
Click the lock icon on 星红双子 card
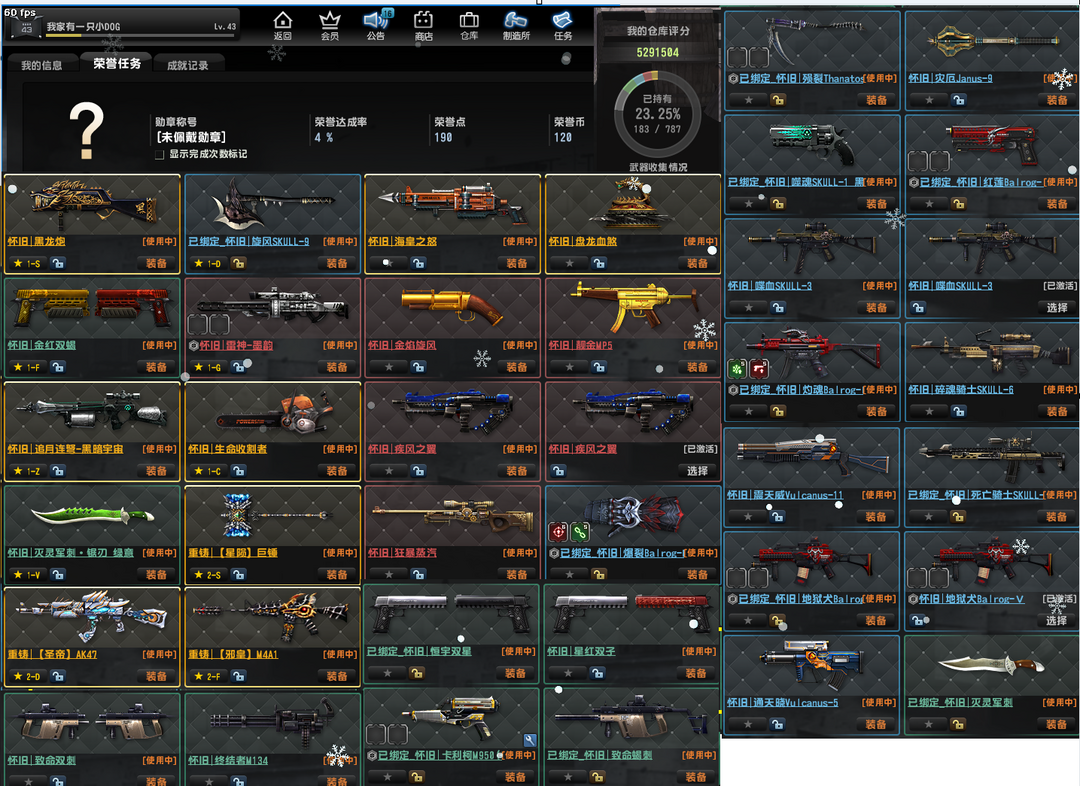597,673
